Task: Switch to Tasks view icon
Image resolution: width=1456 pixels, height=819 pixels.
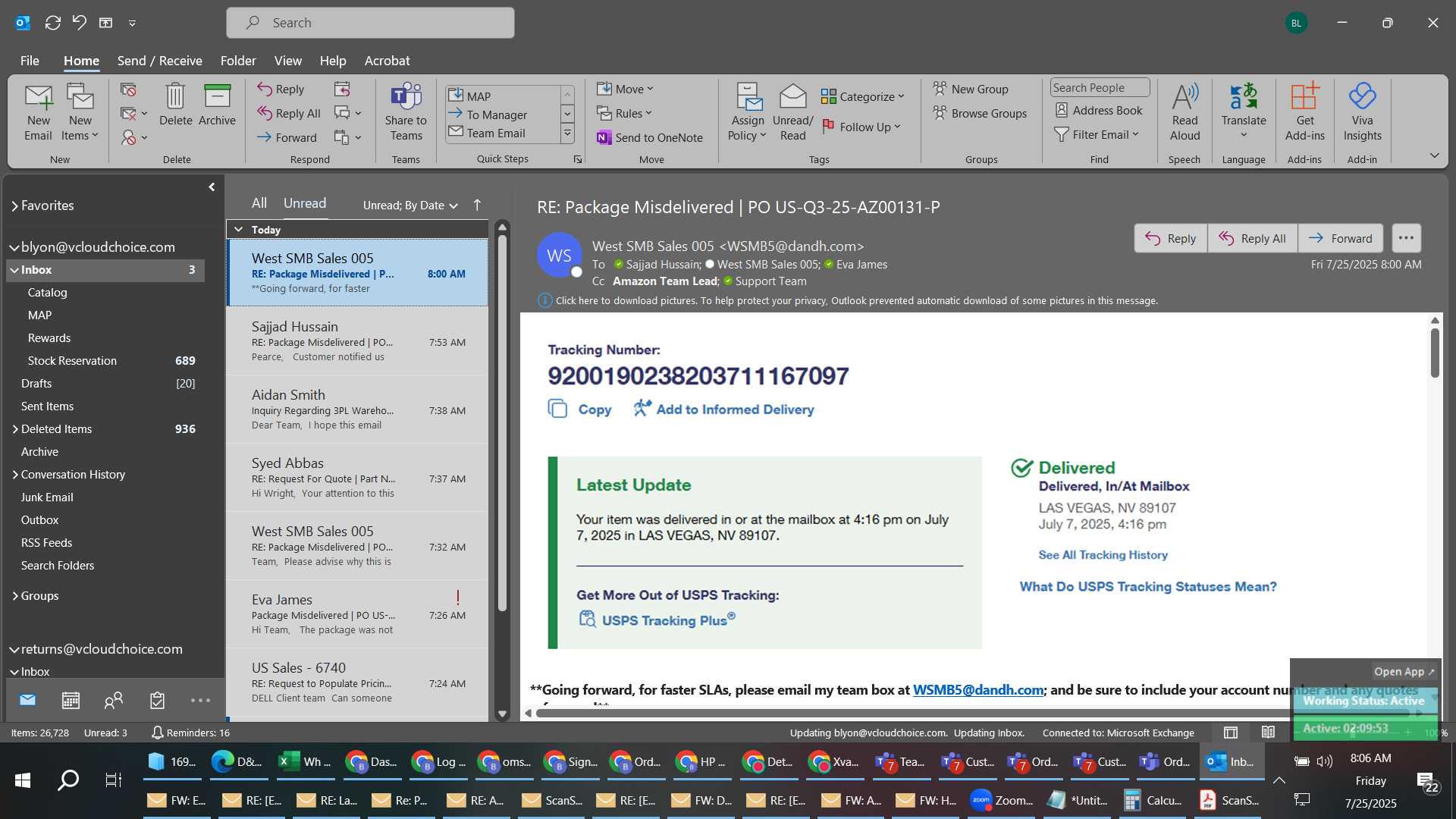Action: 157,700
